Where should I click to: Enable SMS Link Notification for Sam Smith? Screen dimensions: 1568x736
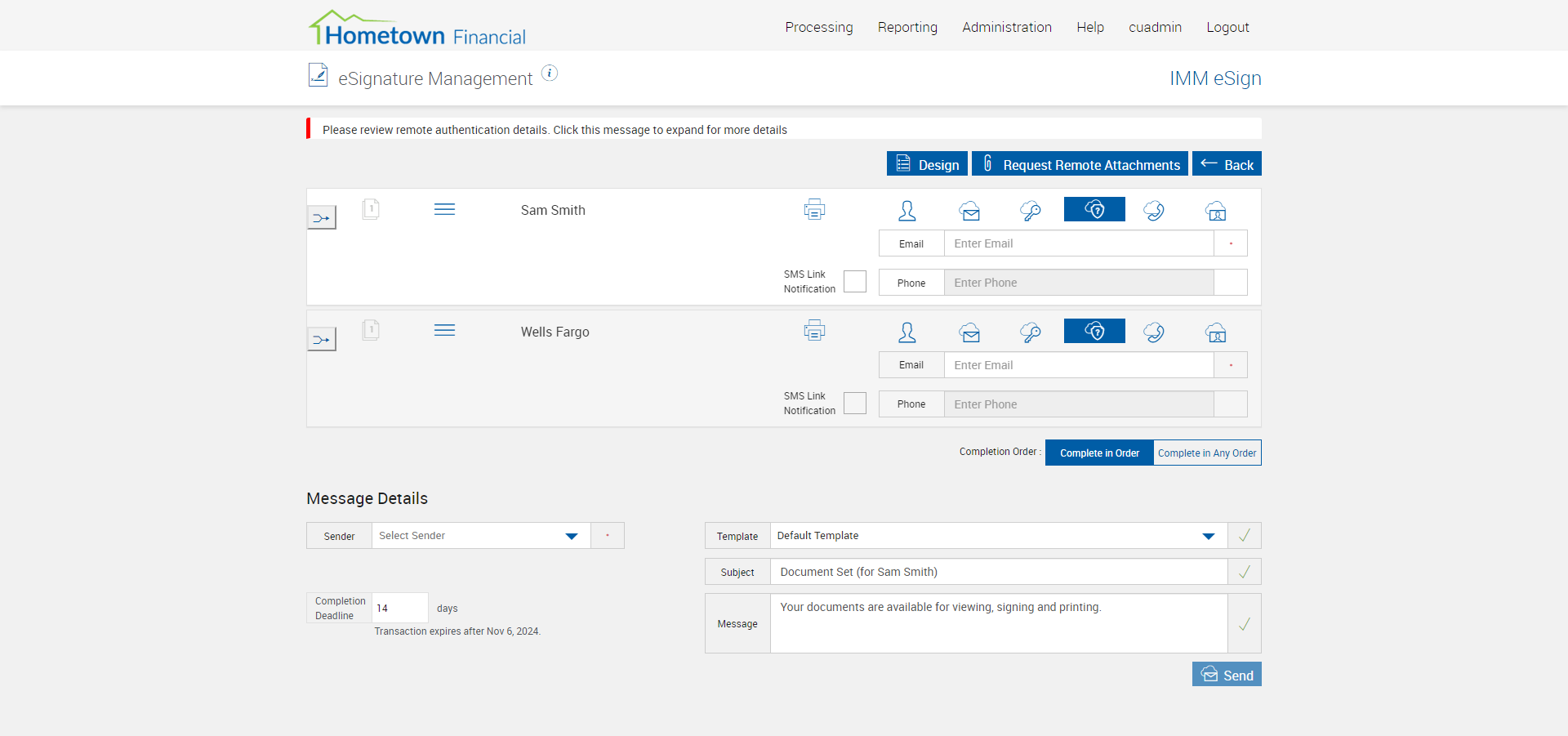coord(855,282)
